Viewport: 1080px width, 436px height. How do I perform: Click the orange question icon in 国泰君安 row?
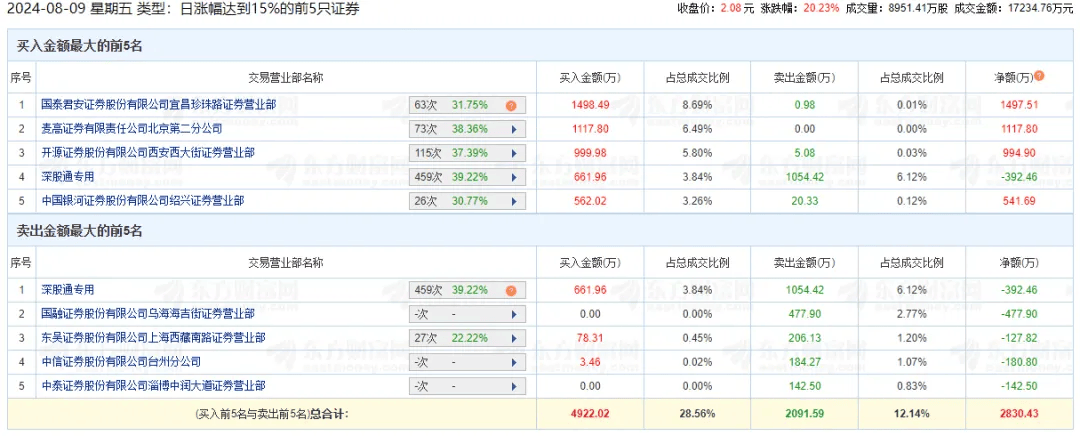pyautogui.click(x=510, y=106)
